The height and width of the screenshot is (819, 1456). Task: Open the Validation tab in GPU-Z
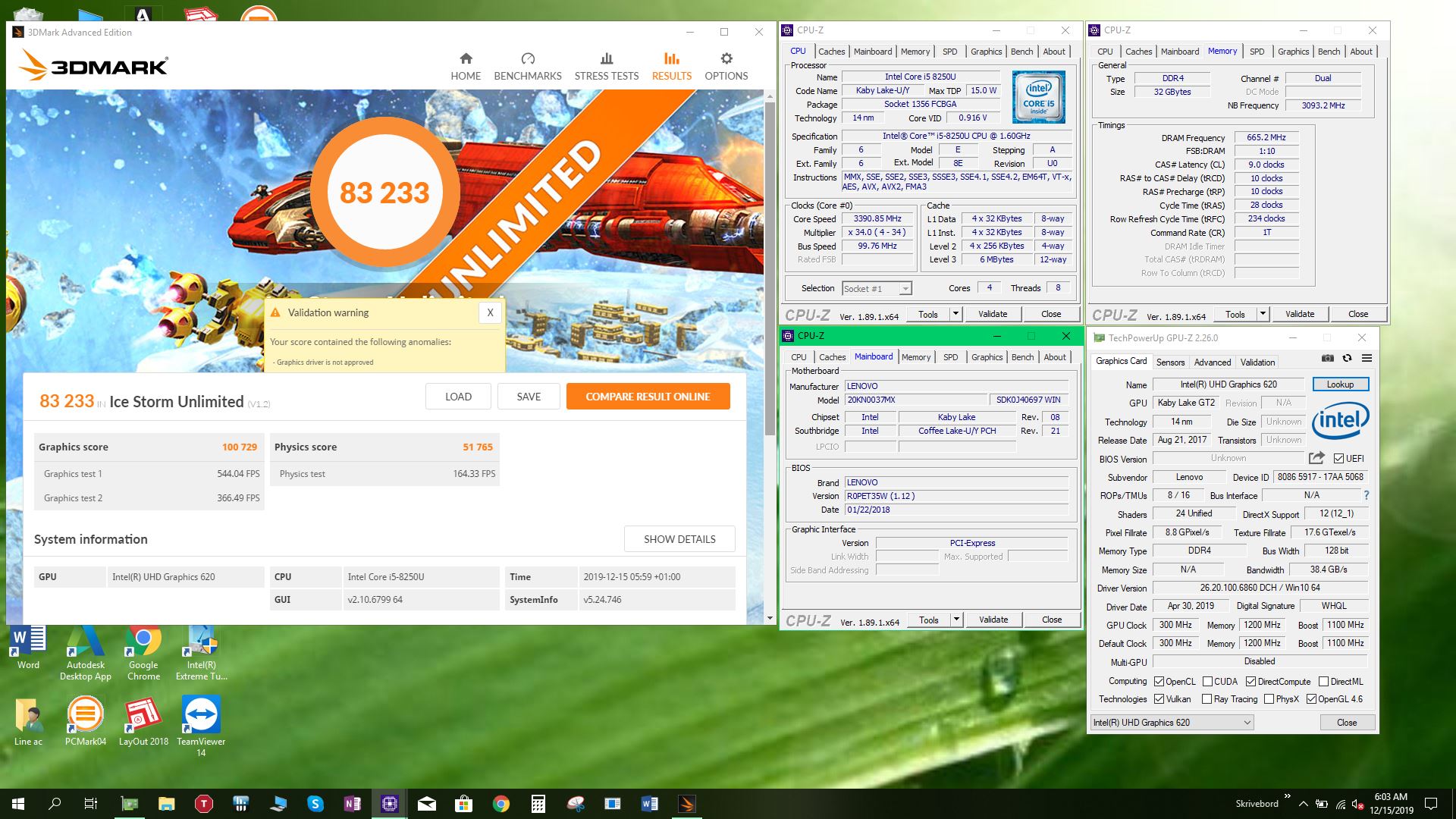coord(1257,362)
